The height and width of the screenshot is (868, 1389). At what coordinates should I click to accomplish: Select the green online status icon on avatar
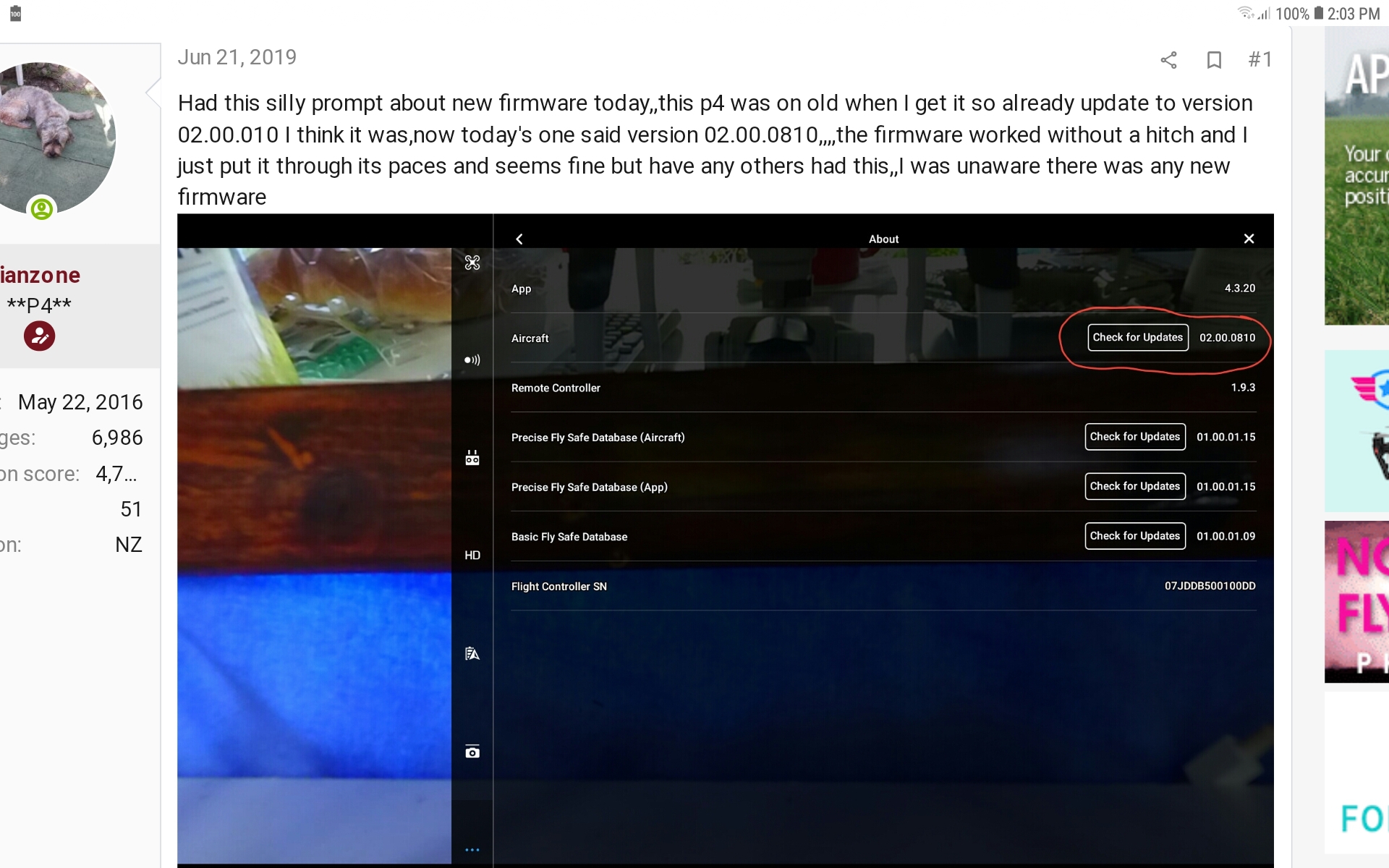42,209
